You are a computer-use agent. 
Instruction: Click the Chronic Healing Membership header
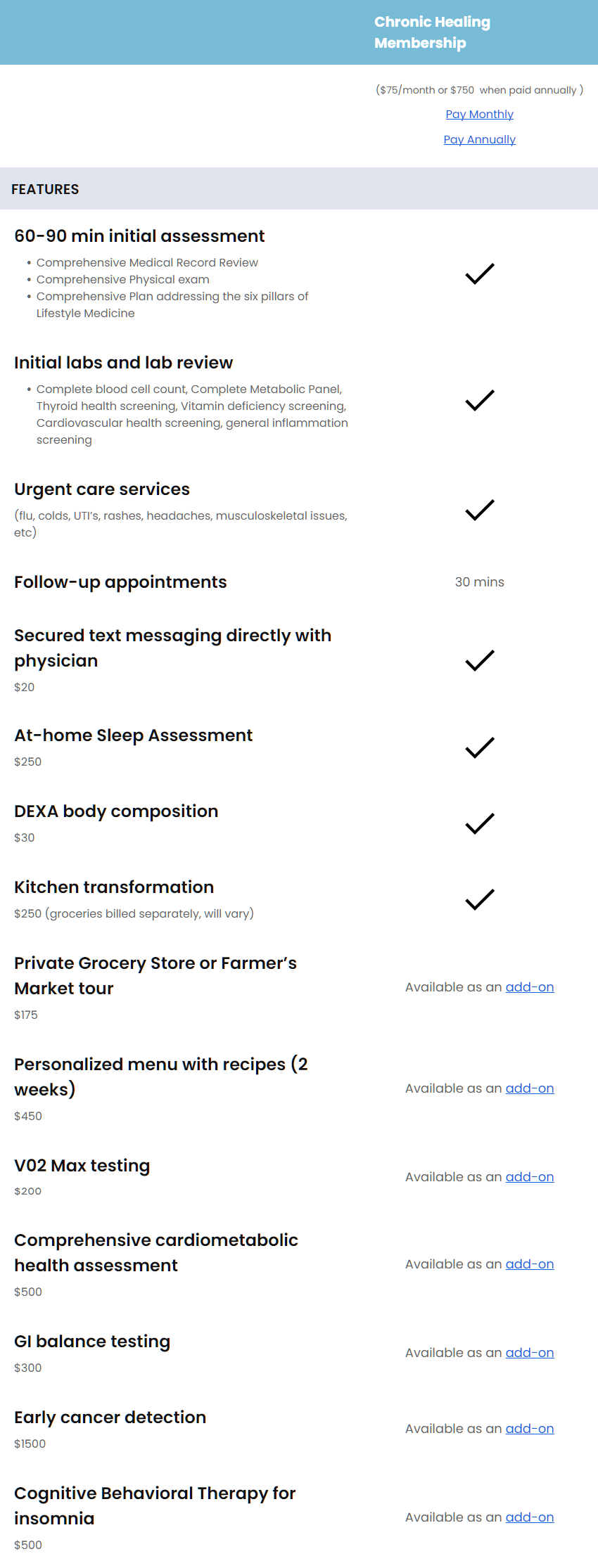click(x=432, y=32)
